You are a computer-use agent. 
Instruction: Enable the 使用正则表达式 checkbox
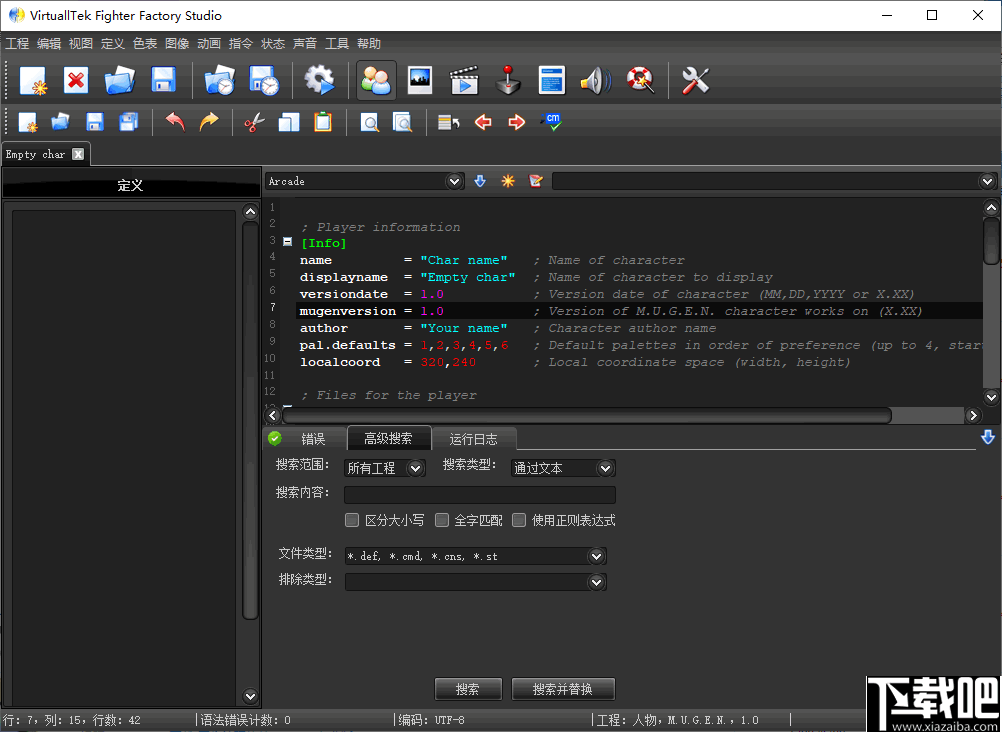click(x=519, y=520)
